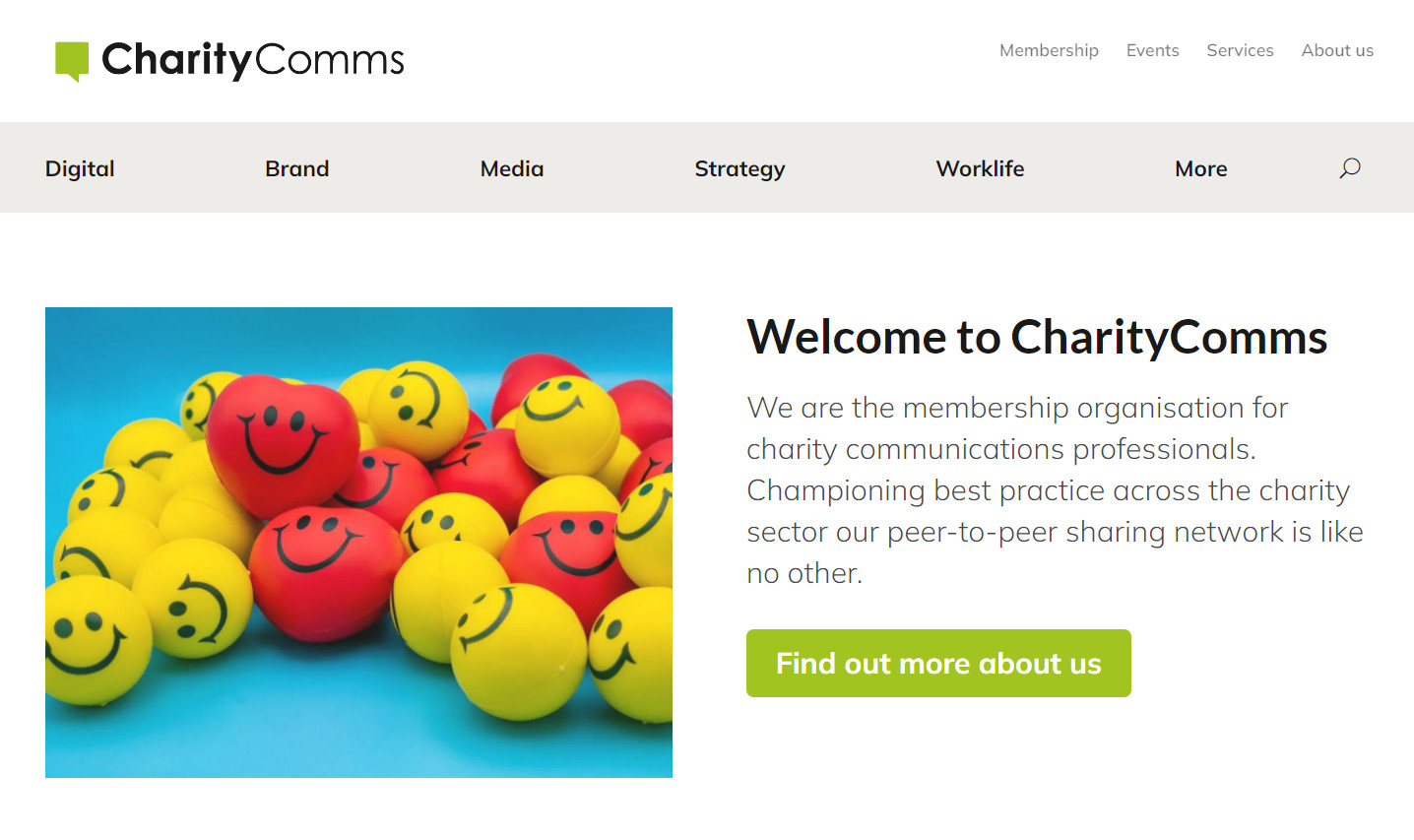1414x840 pixels.
Task: Click the search magnifier icon
Action: pos(1349,168)
